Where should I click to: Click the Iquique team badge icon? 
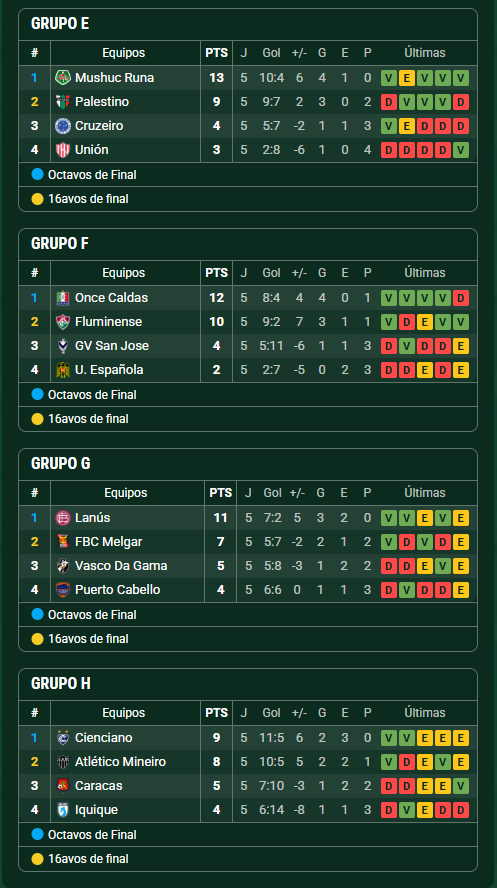(62, 810)
